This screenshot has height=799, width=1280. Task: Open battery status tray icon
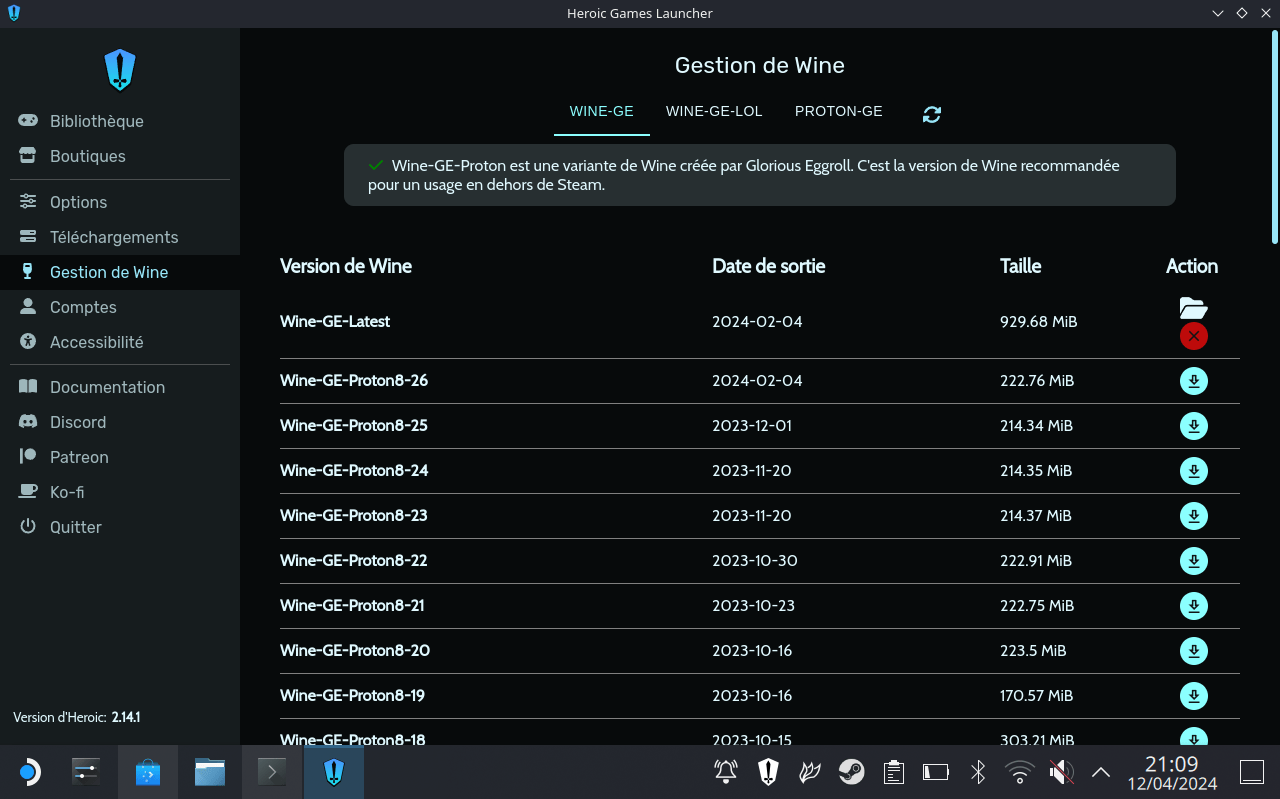coord(936,772)
